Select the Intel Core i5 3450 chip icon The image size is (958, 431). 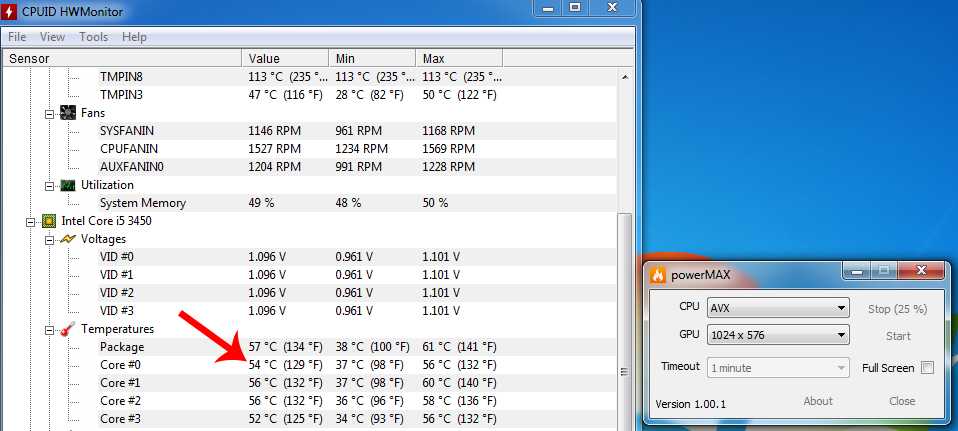[49, 221]
